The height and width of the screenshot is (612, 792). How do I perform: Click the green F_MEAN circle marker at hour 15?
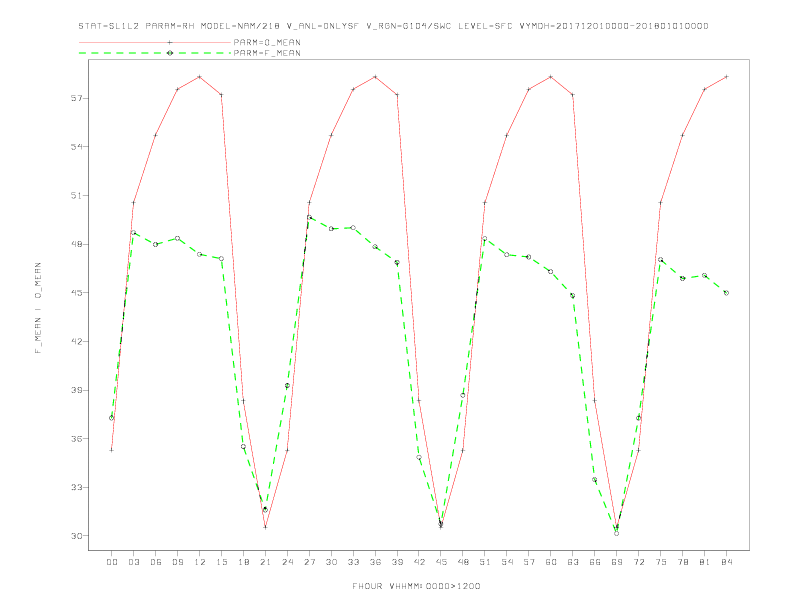click(221, 259)
